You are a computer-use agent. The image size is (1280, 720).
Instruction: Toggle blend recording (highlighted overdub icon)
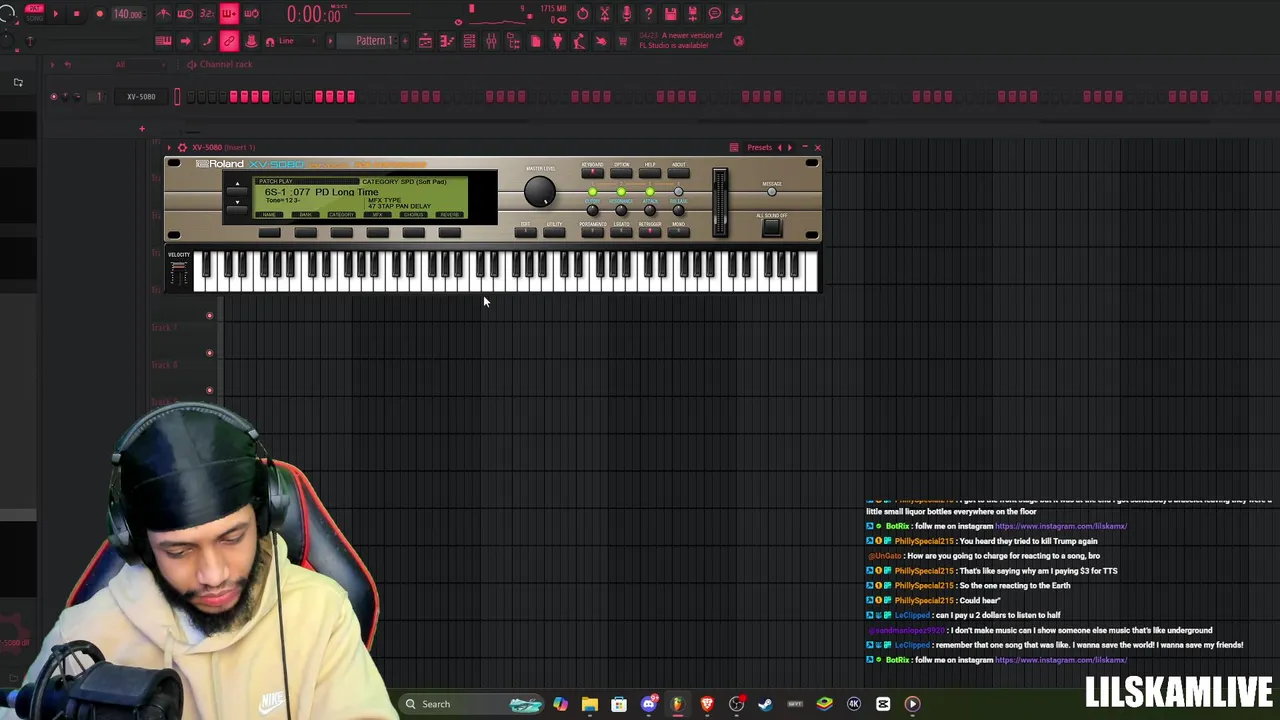[229, 14]
